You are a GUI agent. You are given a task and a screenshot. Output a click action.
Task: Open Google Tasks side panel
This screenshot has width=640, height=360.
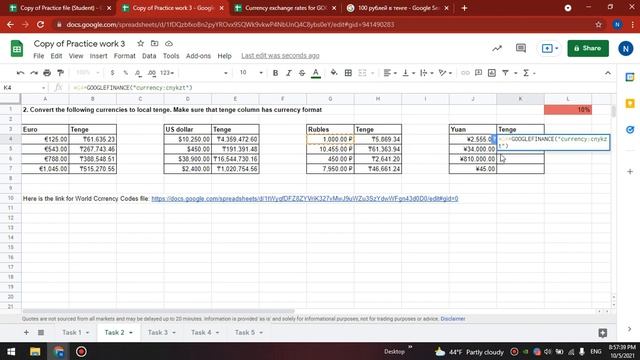pyautogui.click(x=630, y=130)
